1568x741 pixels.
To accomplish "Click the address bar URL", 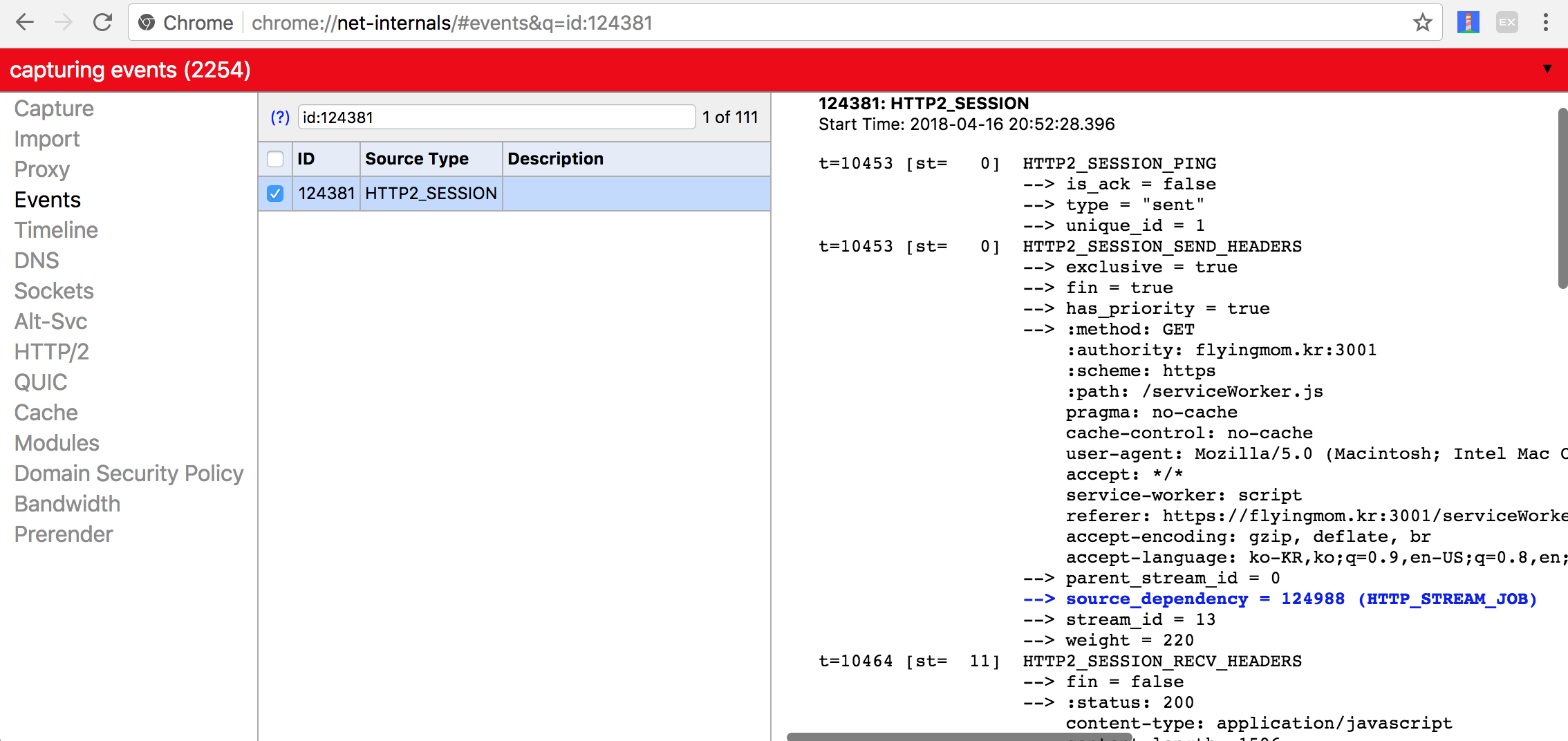I will point(452,23).
